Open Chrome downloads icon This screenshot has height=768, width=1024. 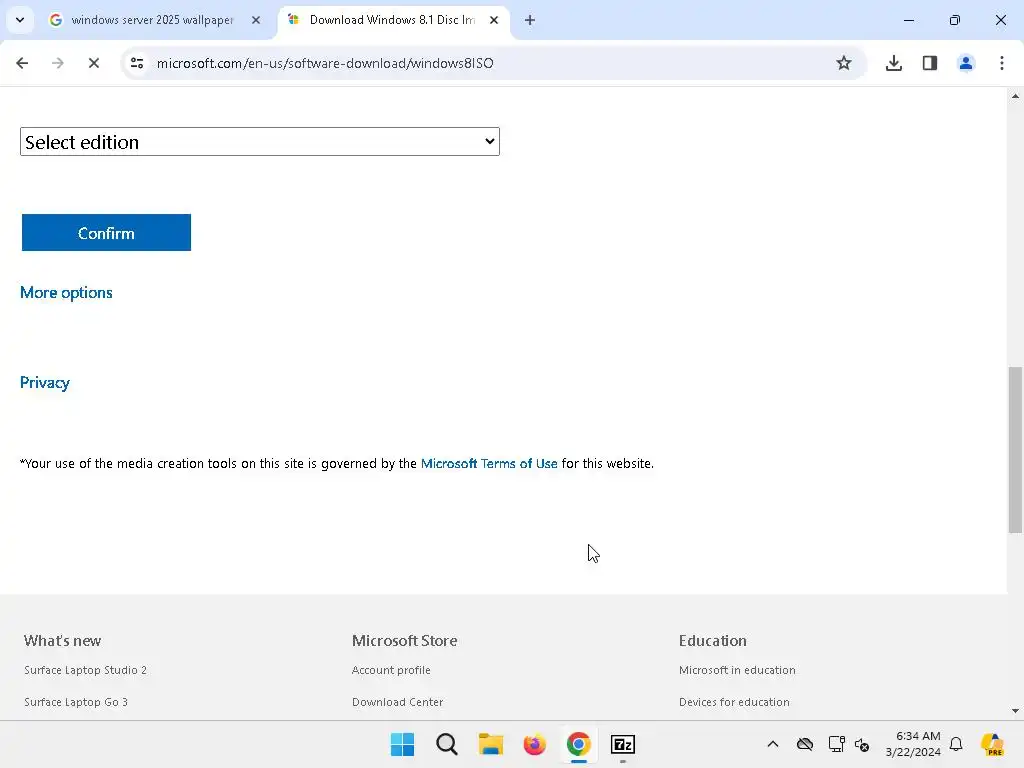coord(893,63)
